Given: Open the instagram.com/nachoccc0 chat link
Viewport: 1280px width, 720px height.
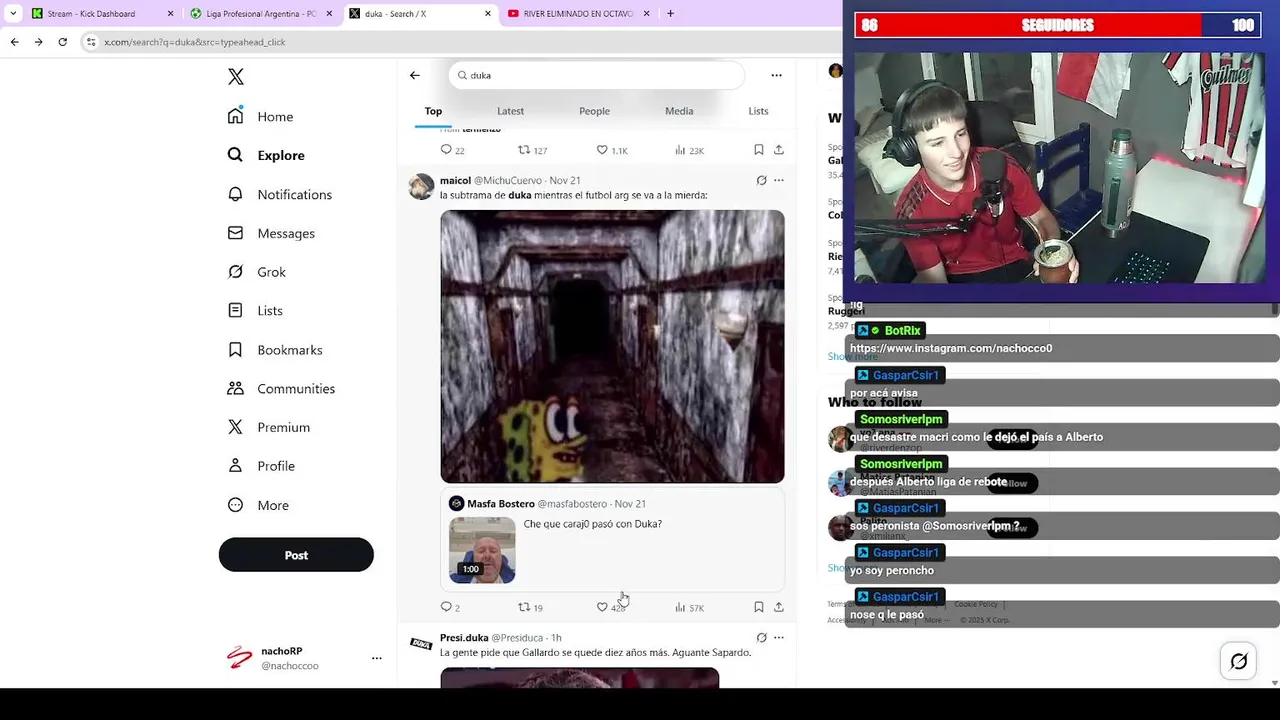Looking at the screenshot, I should 950,348.
